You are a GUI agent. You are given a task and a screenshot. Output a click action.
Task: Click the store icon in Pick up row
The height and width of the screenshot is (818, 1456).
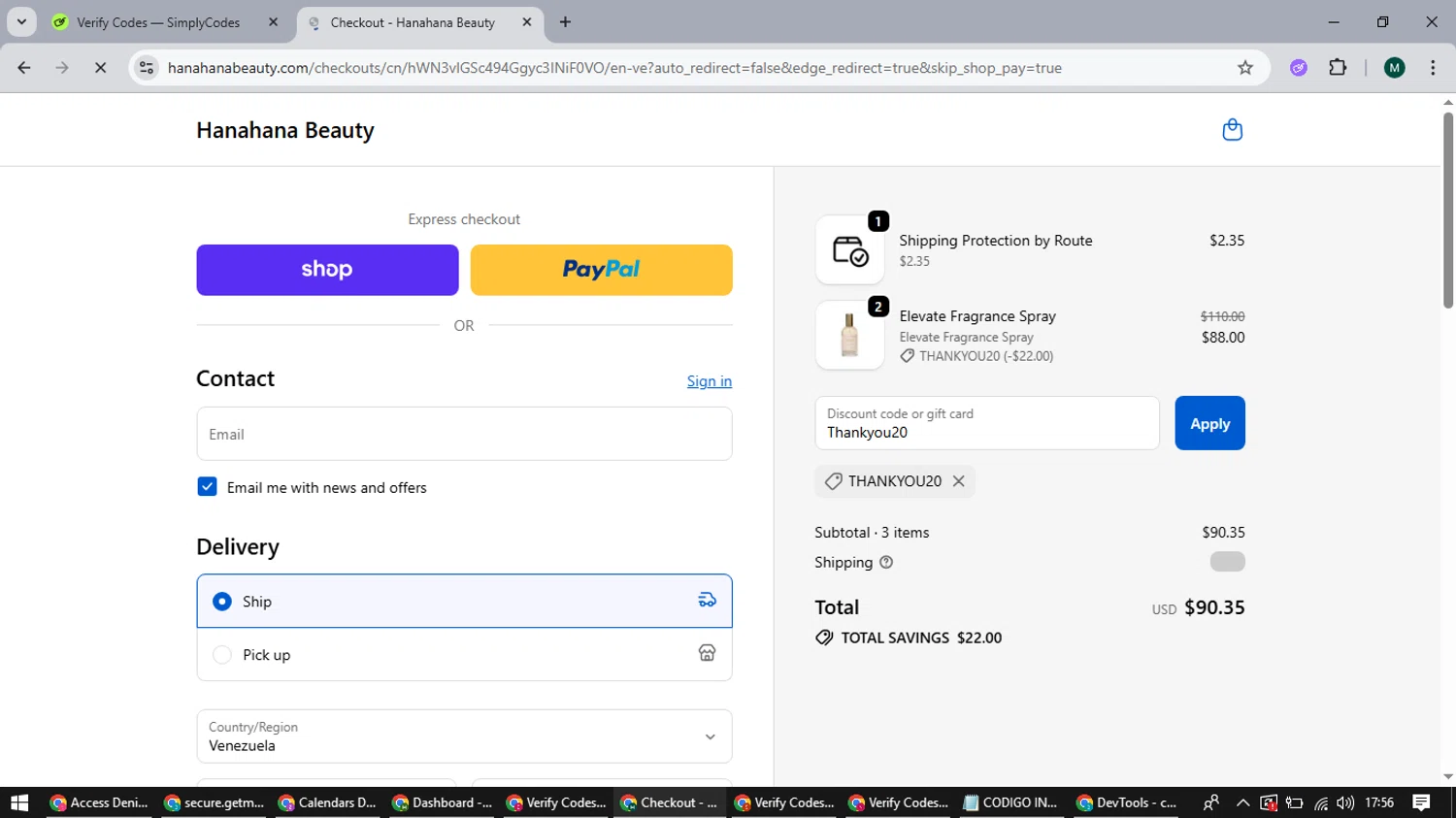[708, 653]
